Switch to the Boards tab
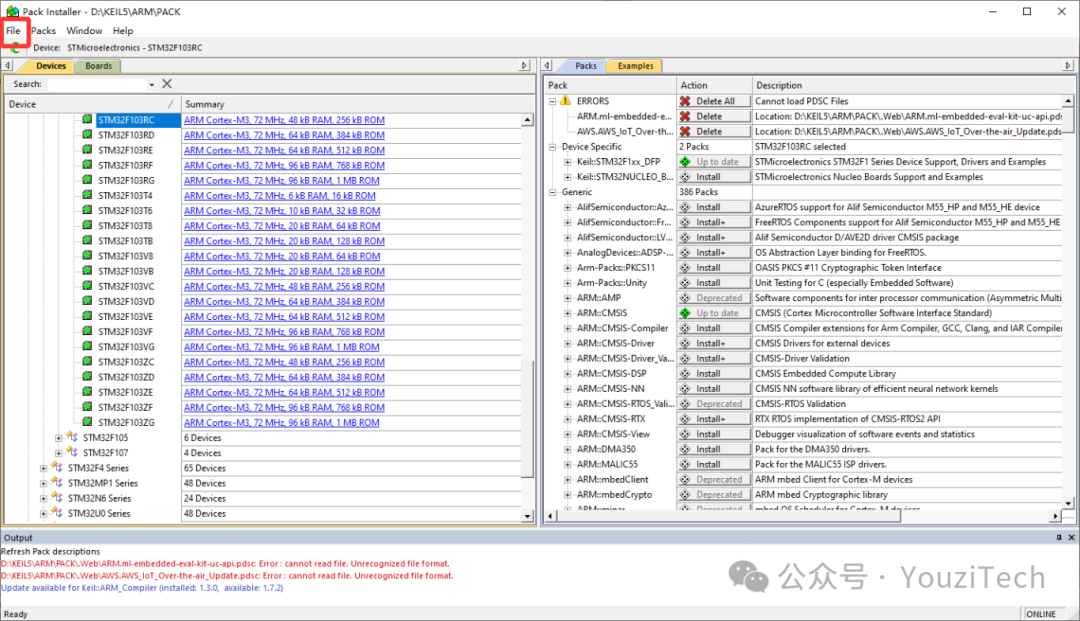 click(98, 66)
